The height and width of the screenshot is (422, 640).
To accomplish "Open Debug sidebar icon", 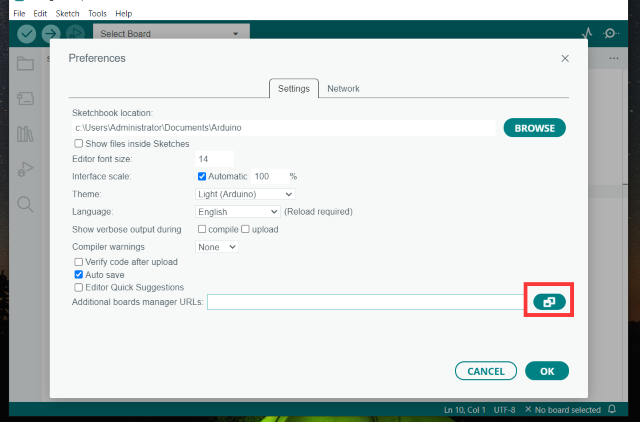I will 25,169.
